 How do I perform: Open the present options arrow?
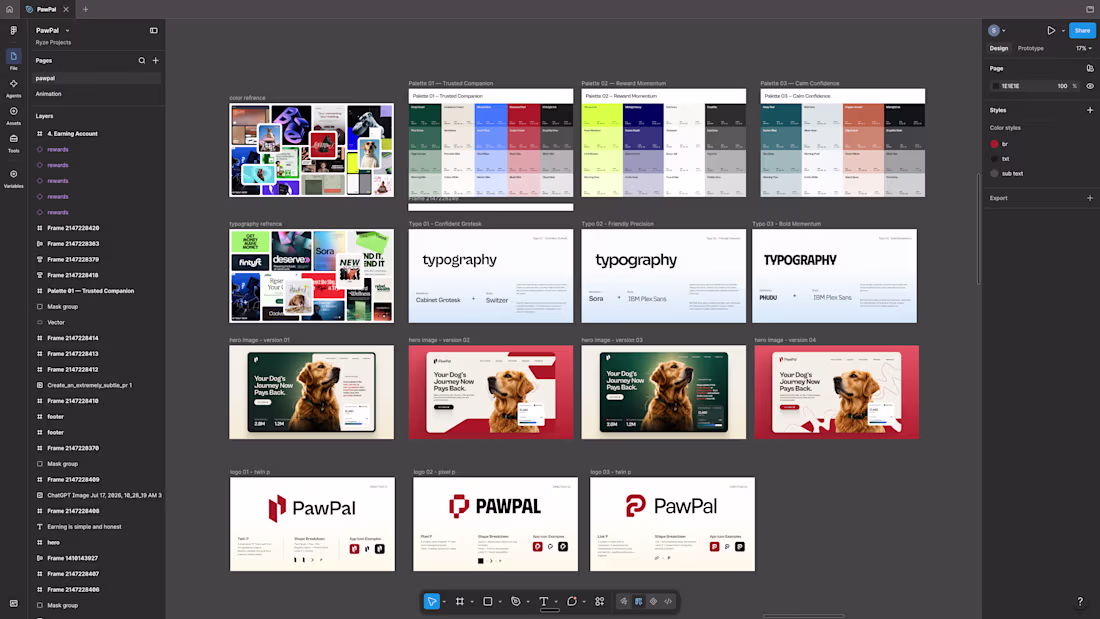pyautogui.click(x=1063, y=31)
